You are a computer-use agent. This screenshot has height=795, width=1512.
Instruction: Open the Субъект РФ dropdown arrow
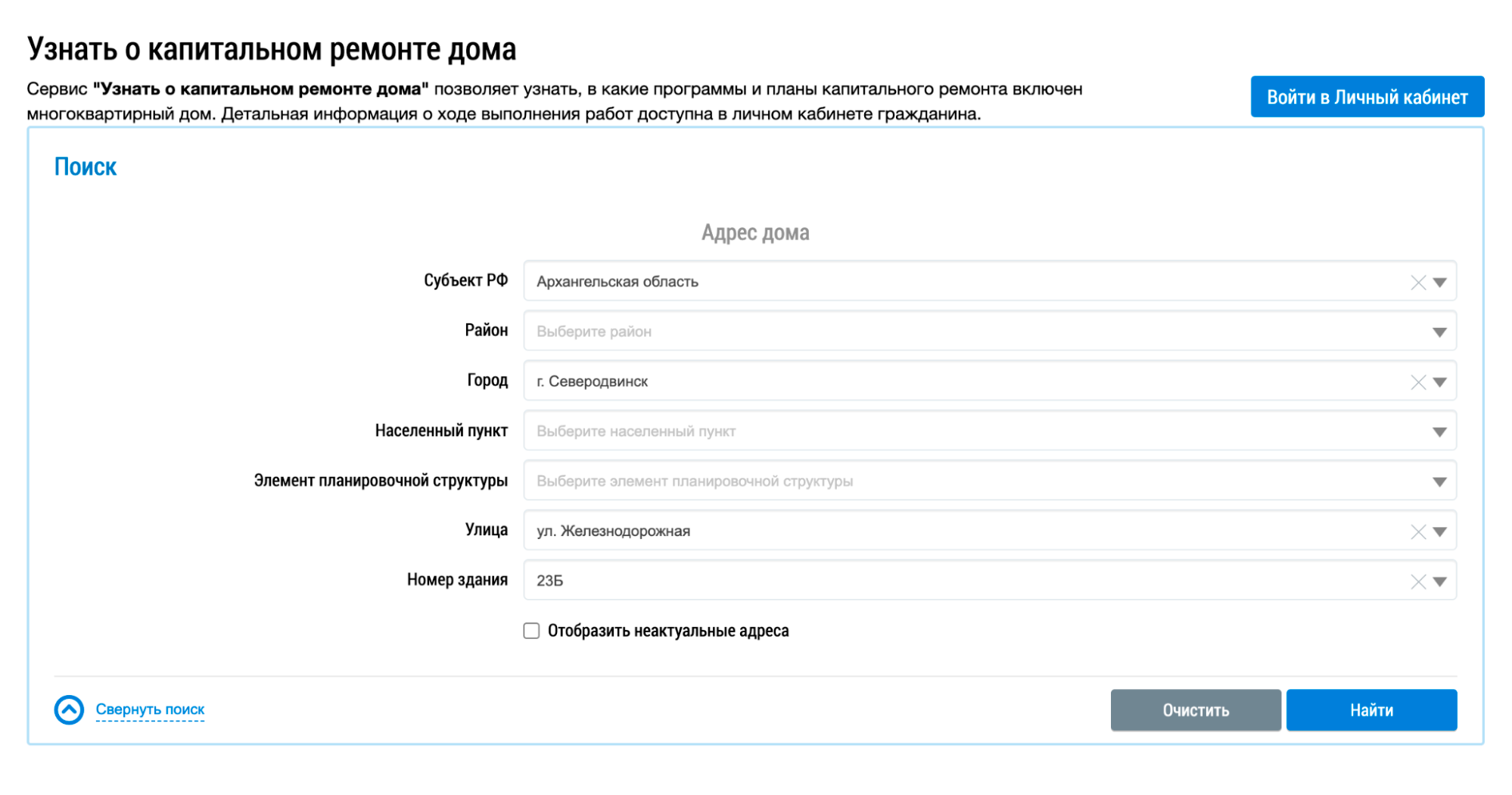pyautogui.click(x=1439, y=282)
